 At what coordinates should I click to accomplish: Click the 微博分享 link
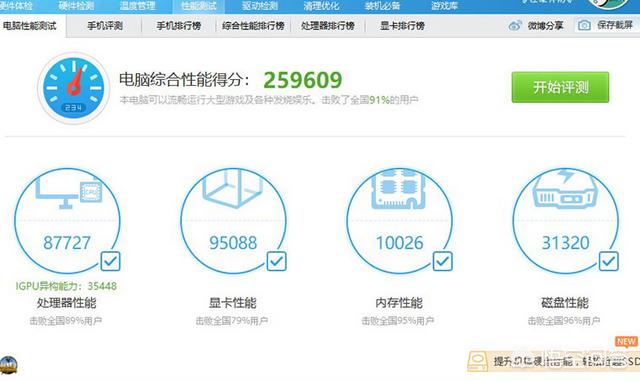545,26
